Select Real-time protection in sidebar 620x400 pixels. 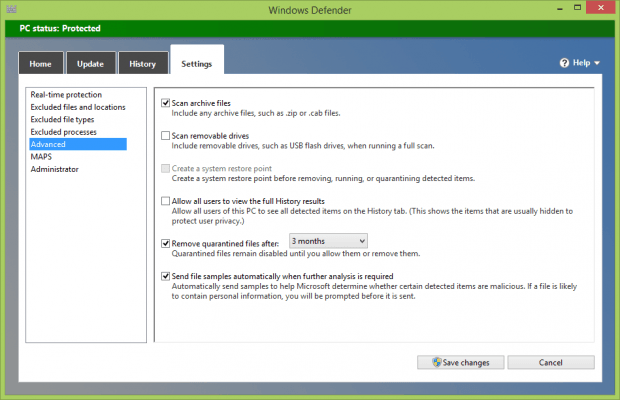[66, 95]
